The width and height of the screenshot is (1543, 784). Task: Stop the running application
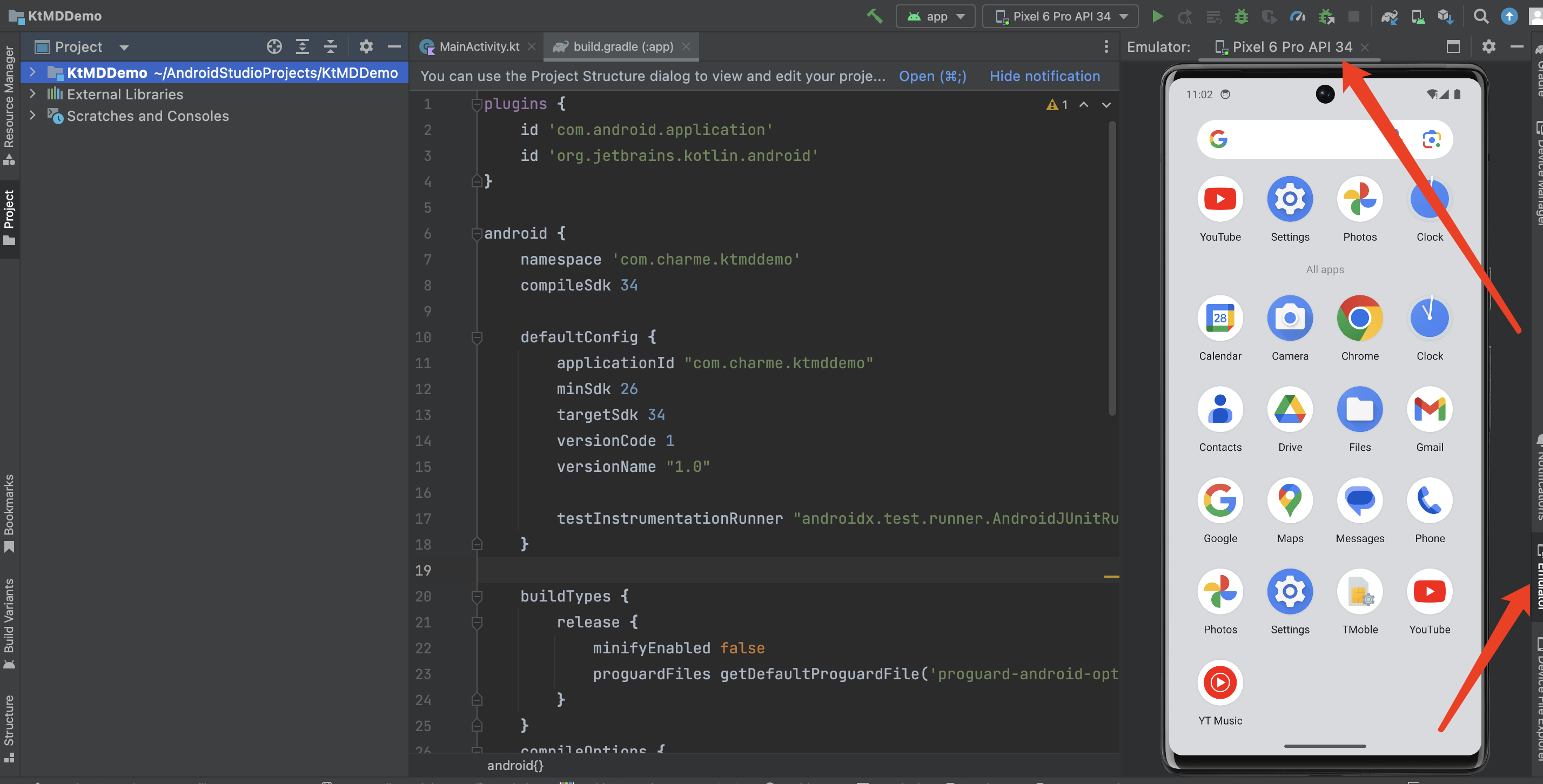click(1353, 16)
